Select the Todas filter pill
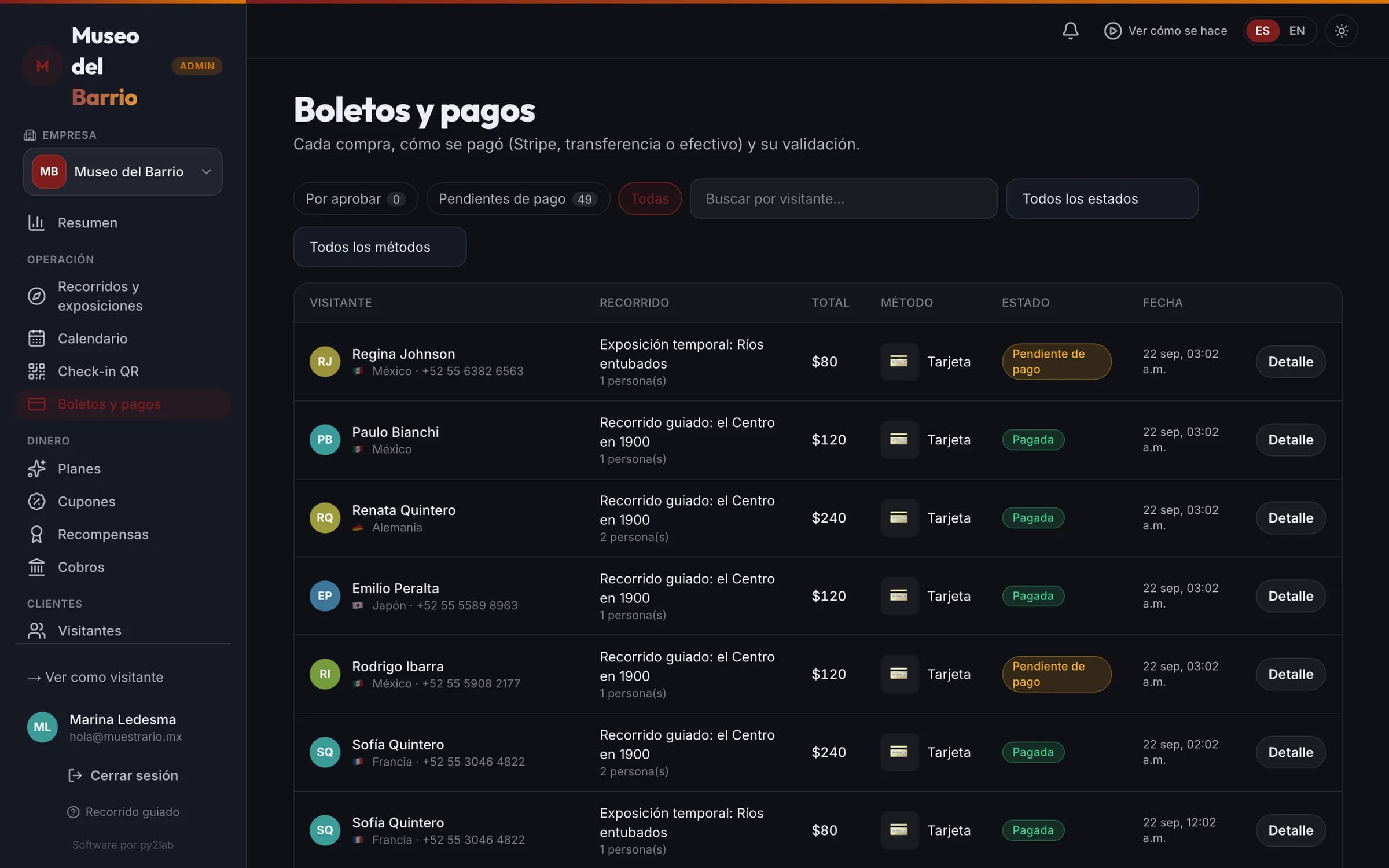 coord(649,199)
